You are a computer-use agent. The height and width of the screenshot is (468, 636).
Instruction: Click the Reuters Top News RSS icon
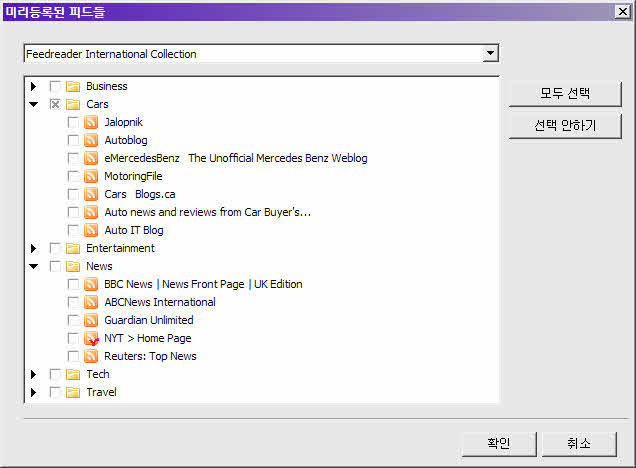(x=91, y=356)
